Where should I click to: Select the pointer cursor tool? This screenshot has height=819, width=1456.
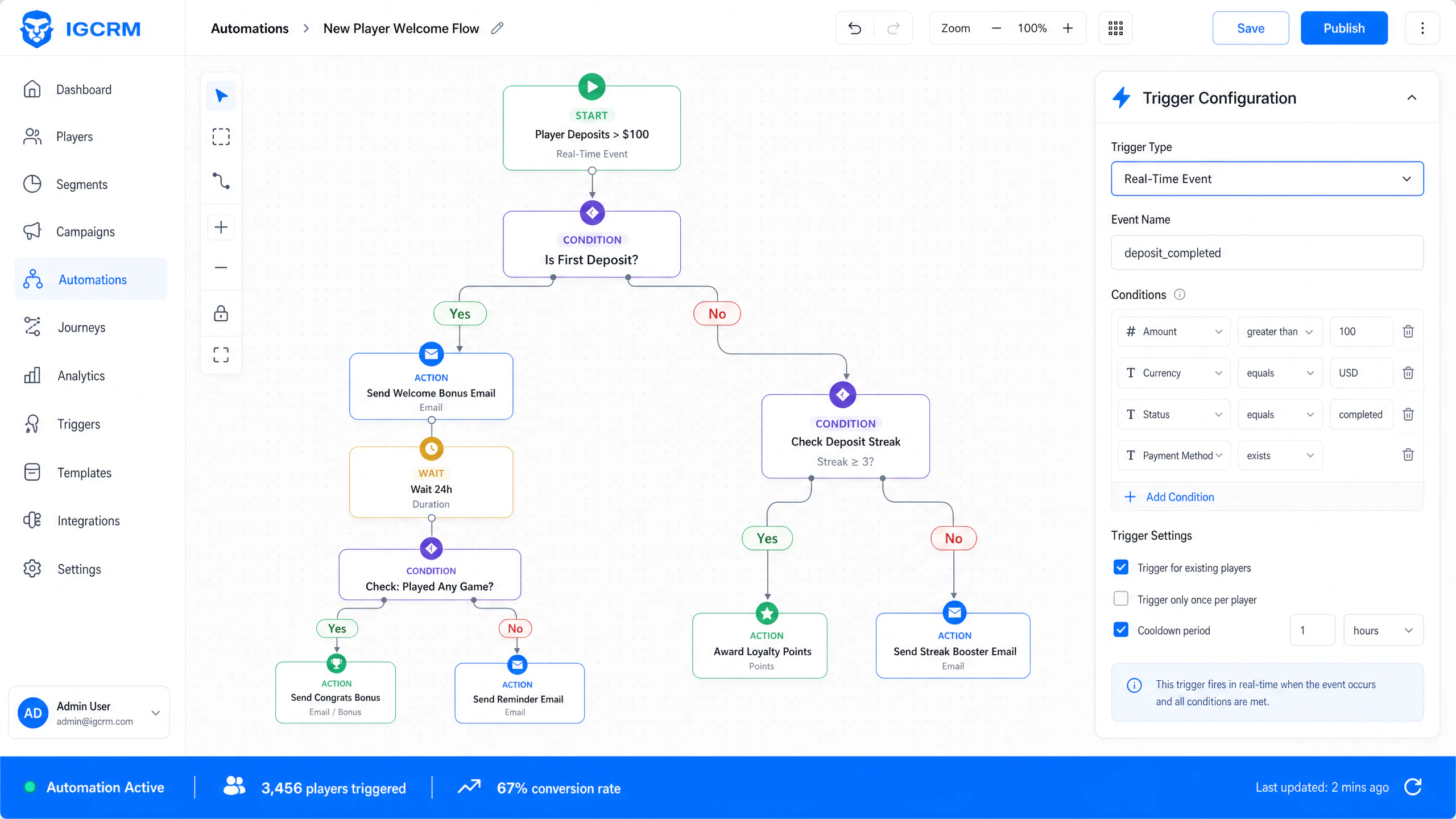point(221,96)
